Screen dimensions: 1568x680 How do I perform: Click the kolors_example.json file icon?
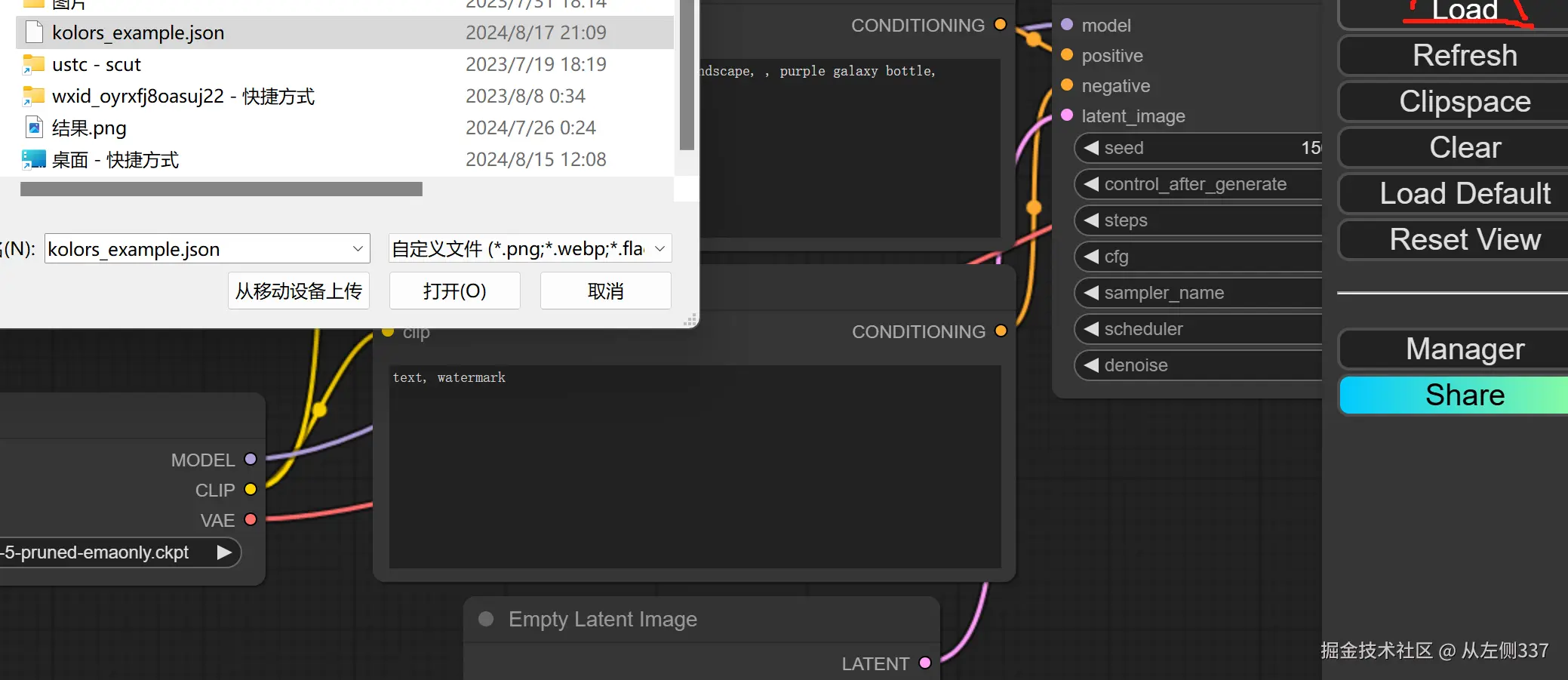(x=34, y=32)
